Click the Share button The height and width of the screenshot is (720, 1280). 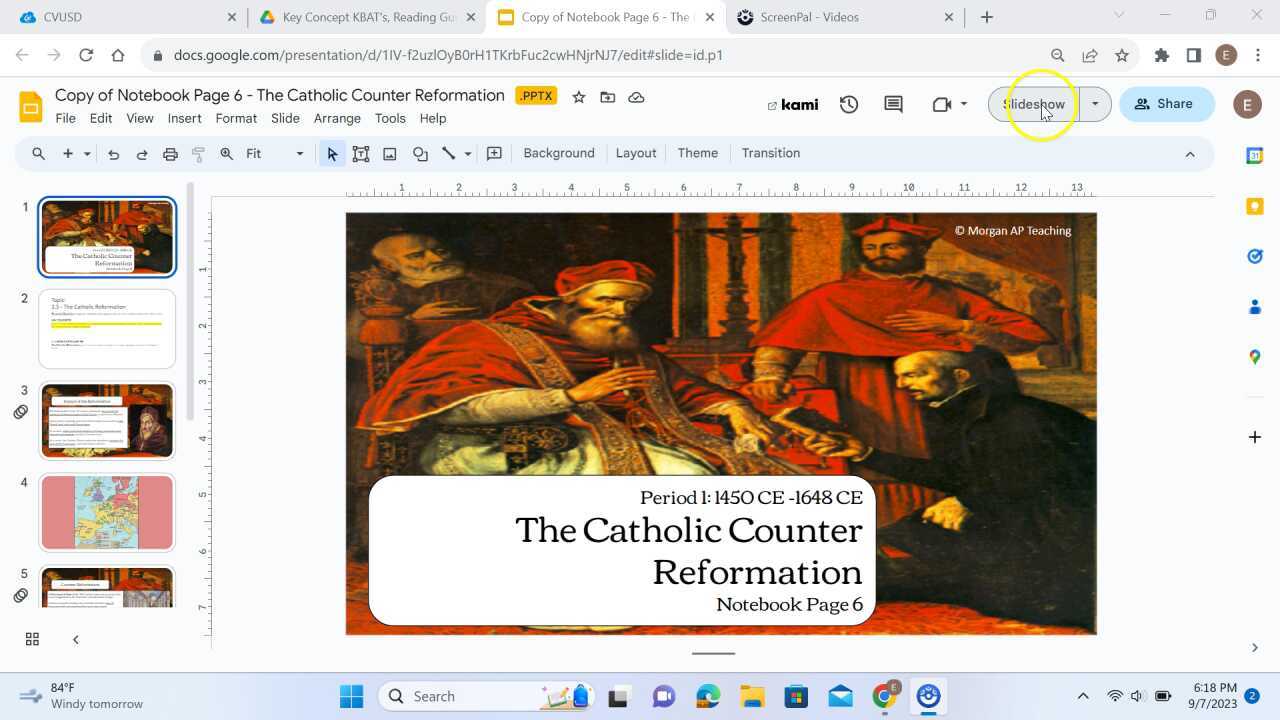tap(1165, 103)
